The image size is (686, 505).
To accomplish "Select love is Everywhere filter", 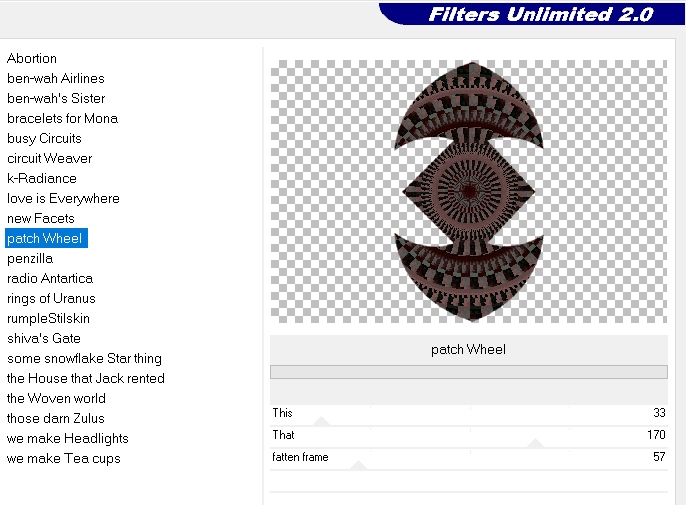I will 63,198.
